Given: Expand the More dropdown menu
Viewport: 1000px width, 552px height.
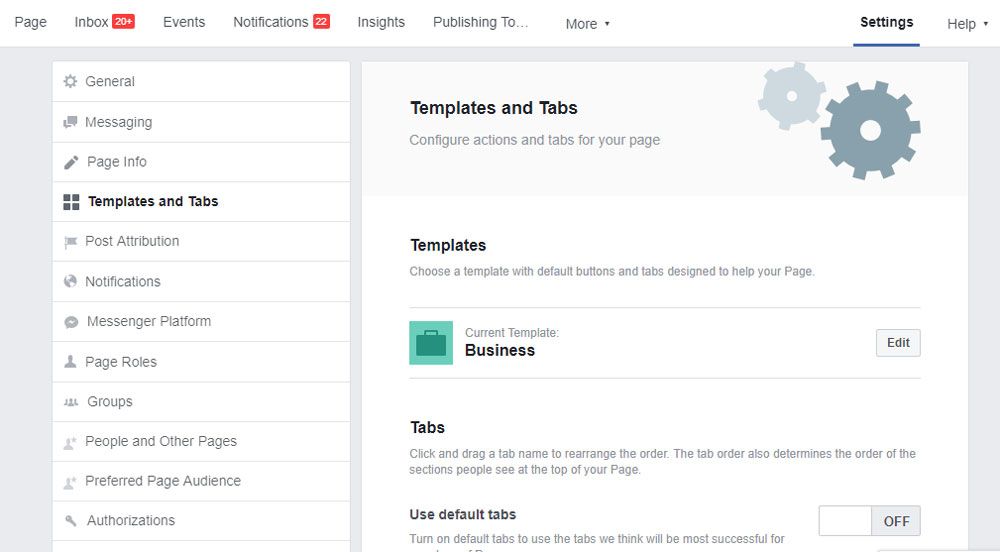Looking at the screenshot, I should (587, 24).
